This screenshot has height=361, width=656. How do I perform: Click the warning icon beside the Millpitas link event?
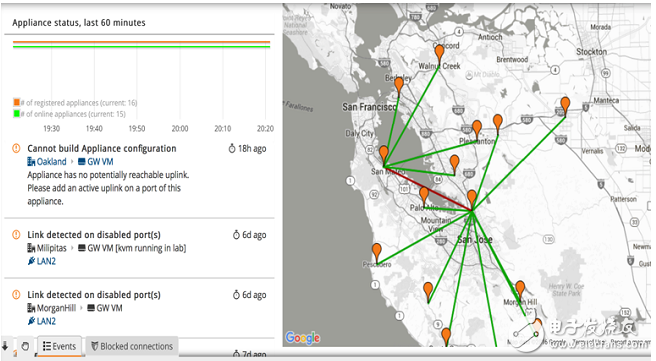click(16, 235)
